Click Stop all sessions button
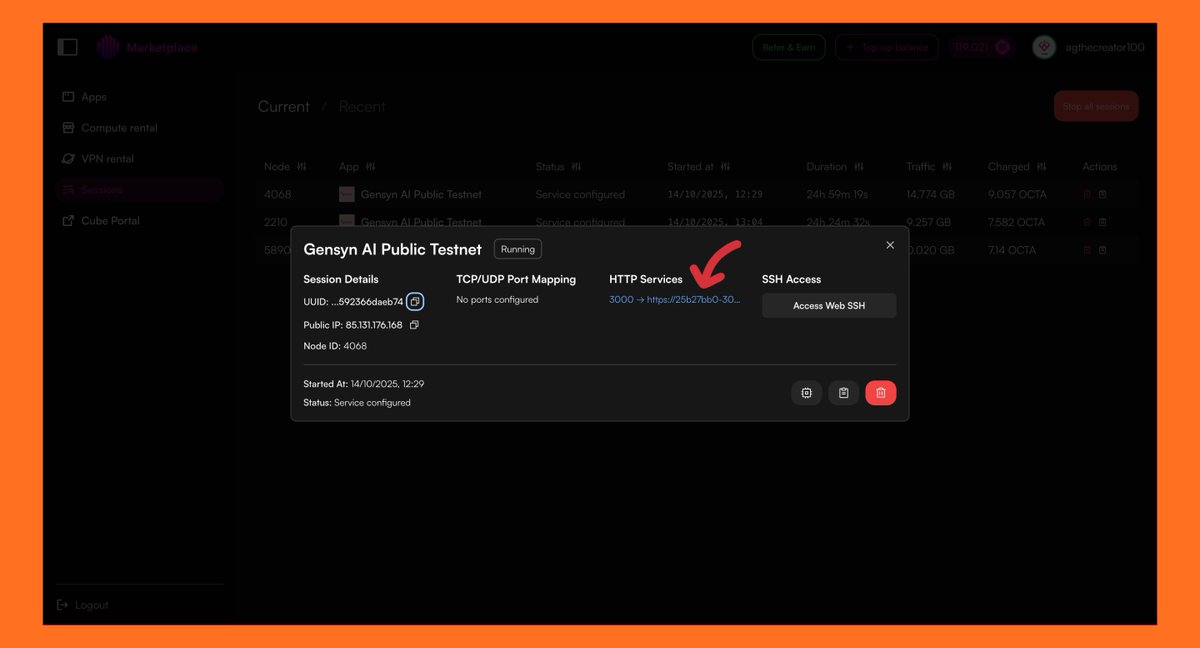The height and width of the screenshot is (648, 1200). point(1096,106)
